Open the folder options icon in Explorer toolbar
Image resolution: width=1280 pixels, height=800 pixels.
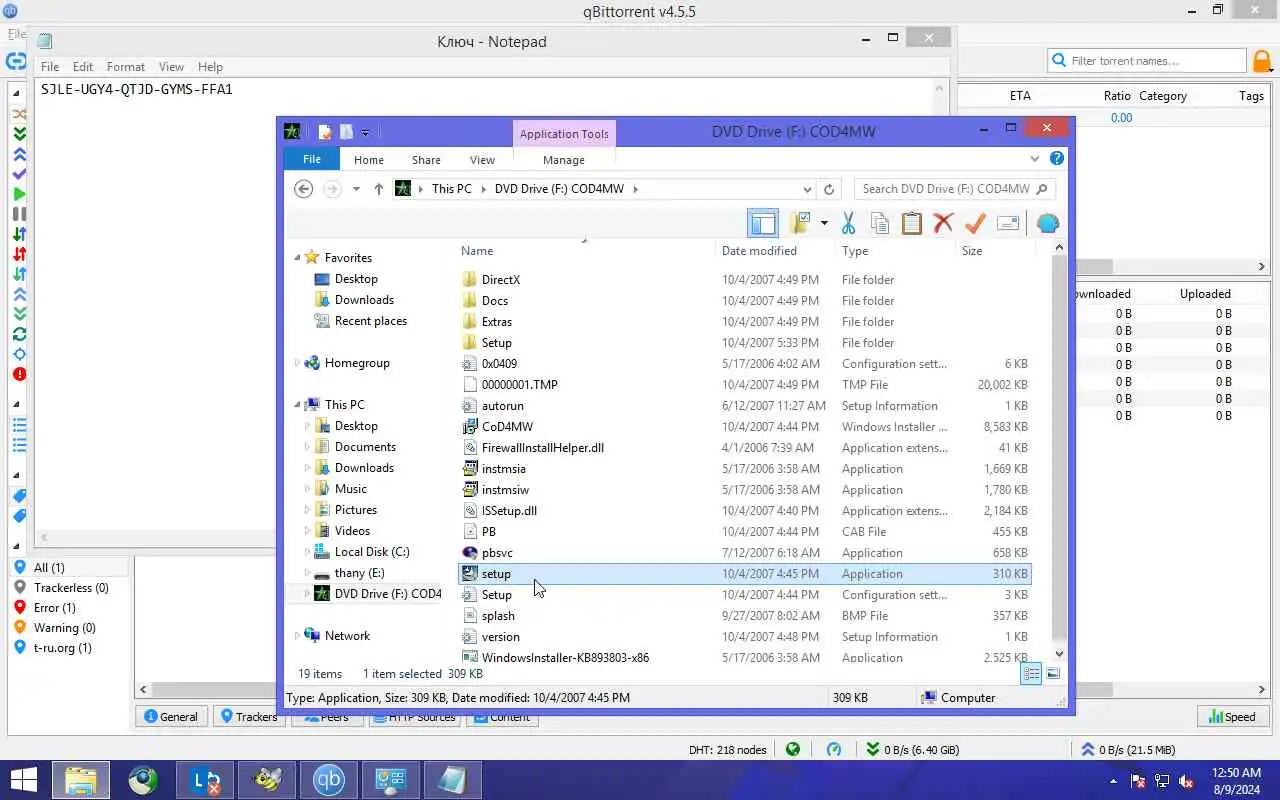pos(800,223)
